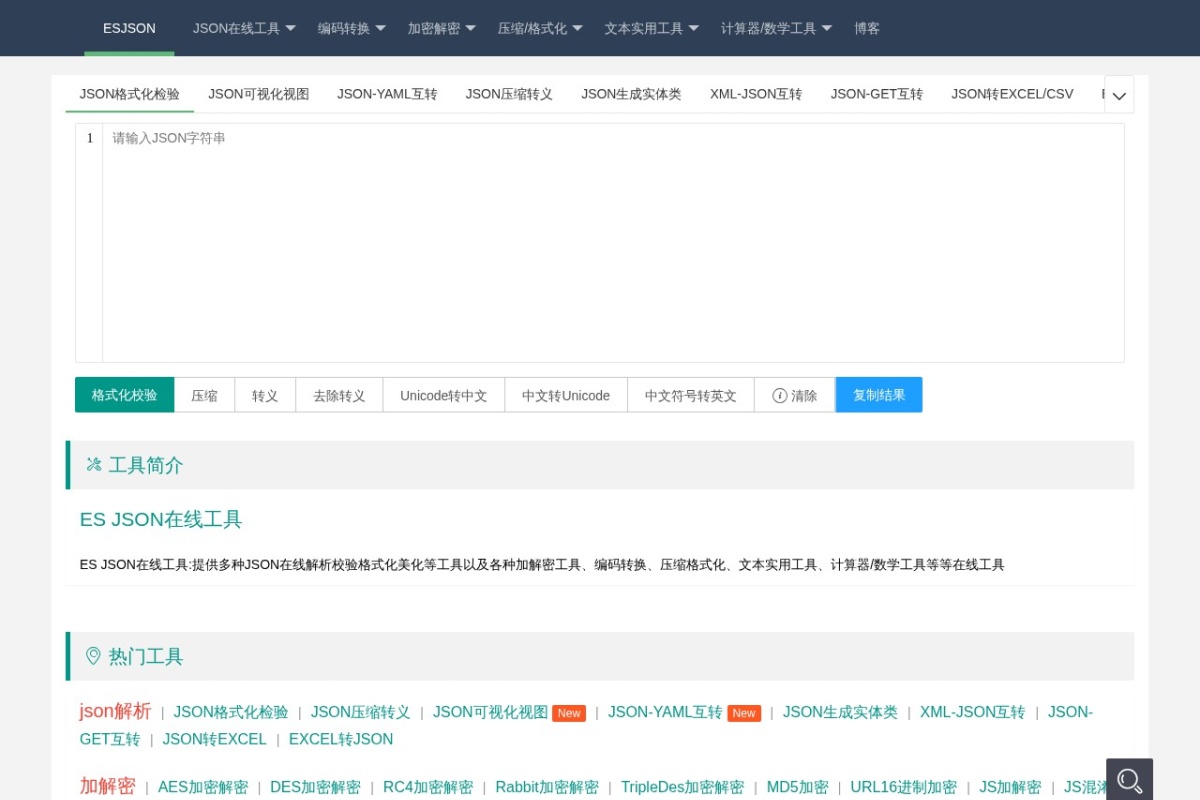Open the JSON格式化检验 link in 热门工具
Screen dimensions: 1200x800
[x=231, y=712]
